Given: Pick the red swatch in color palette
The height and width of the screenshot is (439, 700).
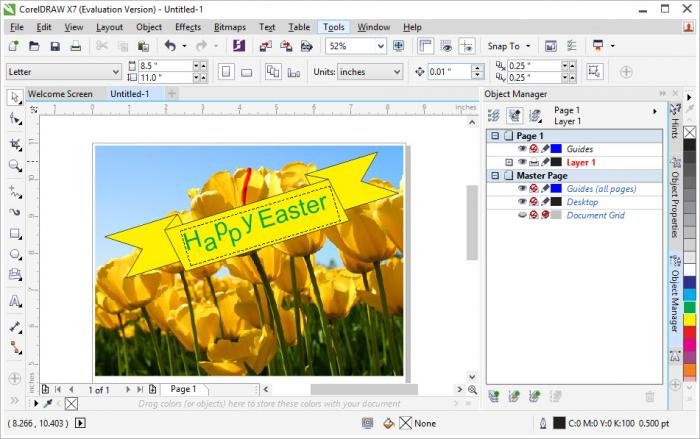Looking at the screenshot, I should point(690,332).
